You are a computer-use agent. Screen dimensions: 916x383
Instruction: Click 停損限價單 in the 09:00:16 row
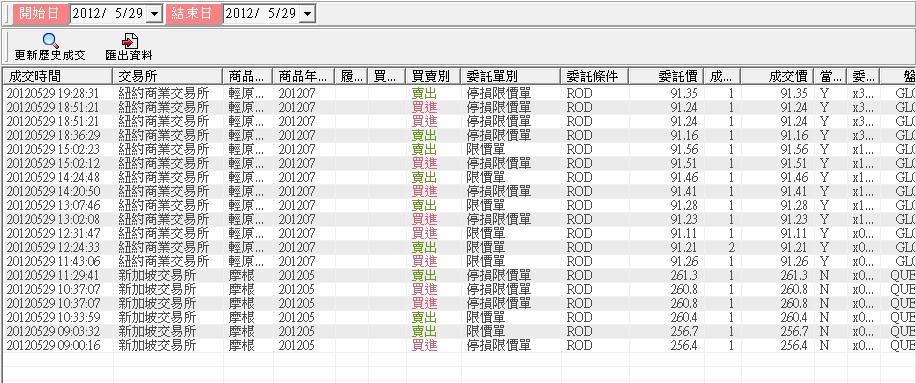[499, 346]
